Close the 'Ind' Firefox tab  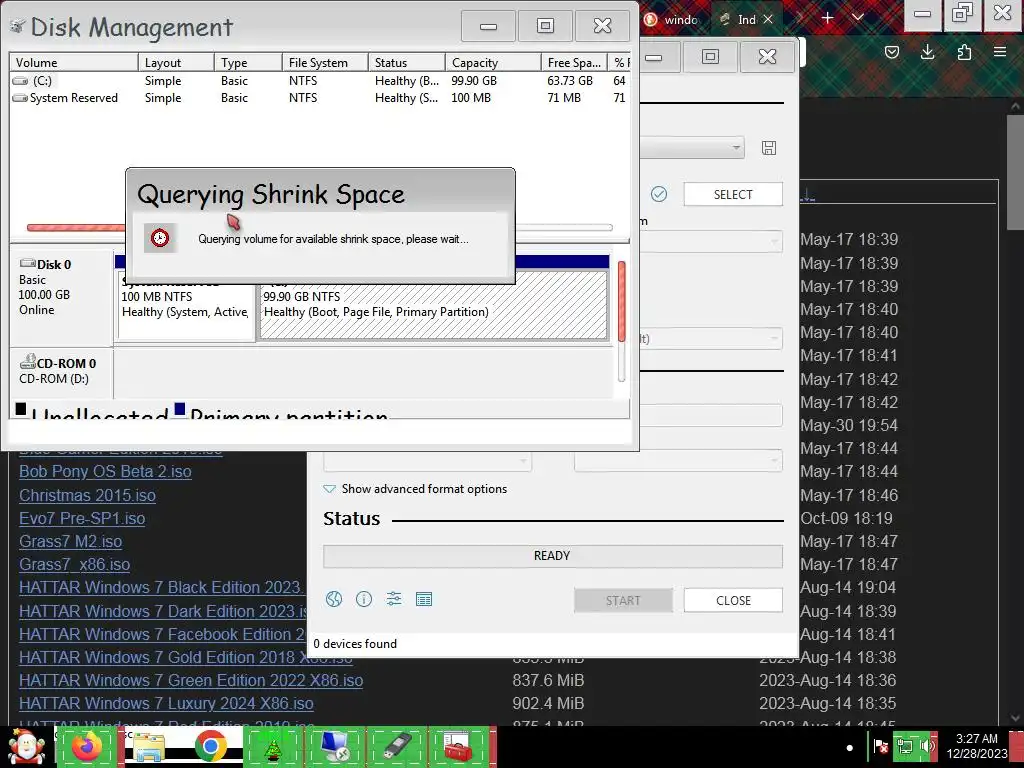768,20
